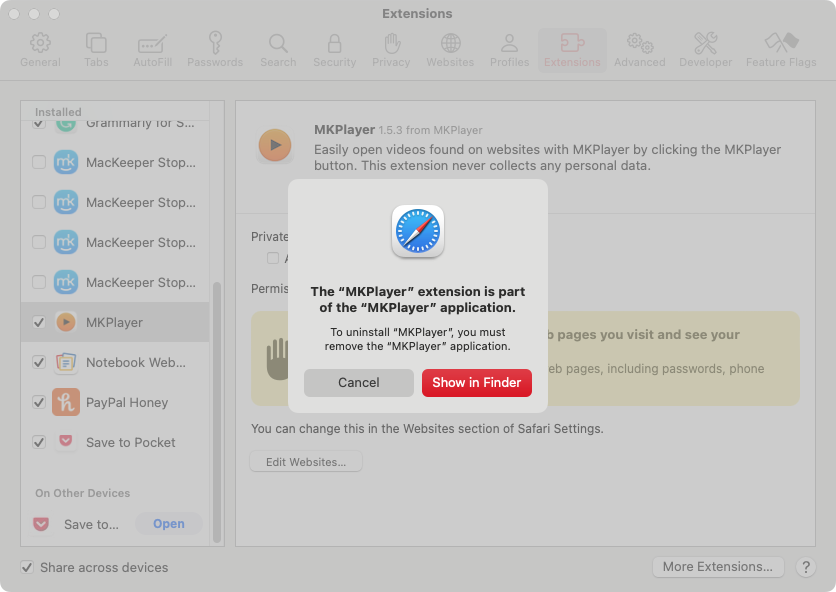The height and width of the screenshot is (592, 836).
Task: Open the Feature Flags icon tab
Action: pos(781,50)
